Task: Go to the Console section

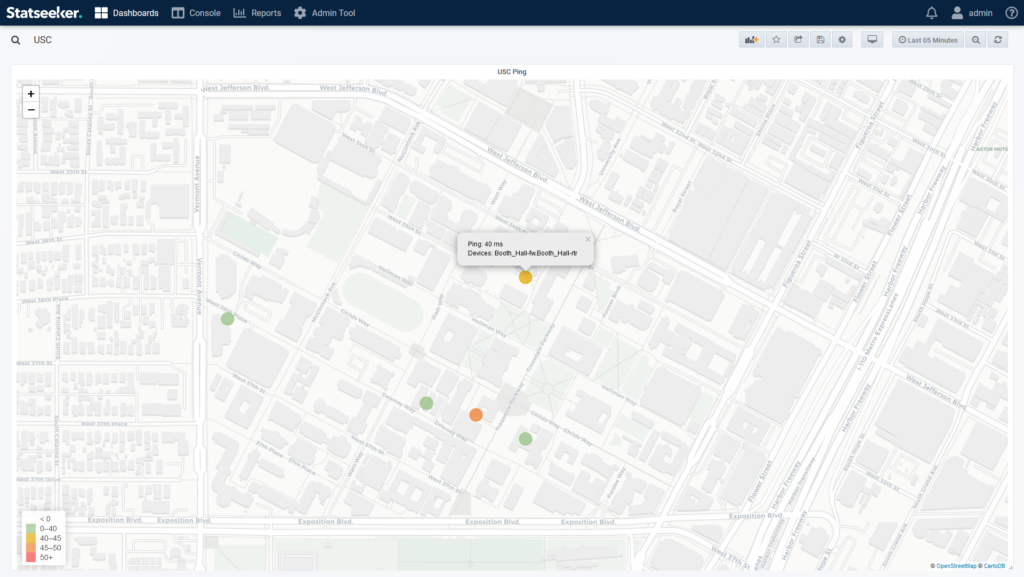Action: tap(195, 13)
